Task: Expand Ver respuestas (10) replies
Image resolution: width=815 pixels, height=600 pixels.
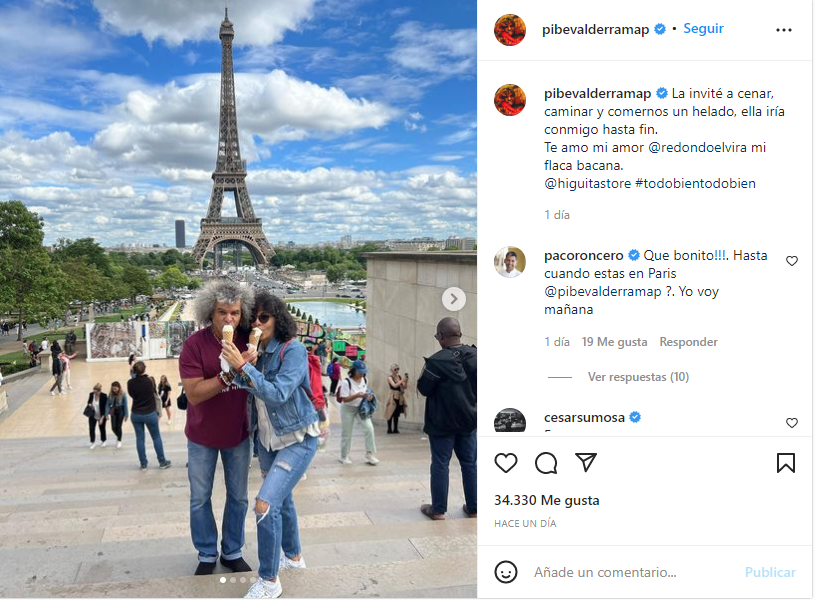Action: [638, 377]
